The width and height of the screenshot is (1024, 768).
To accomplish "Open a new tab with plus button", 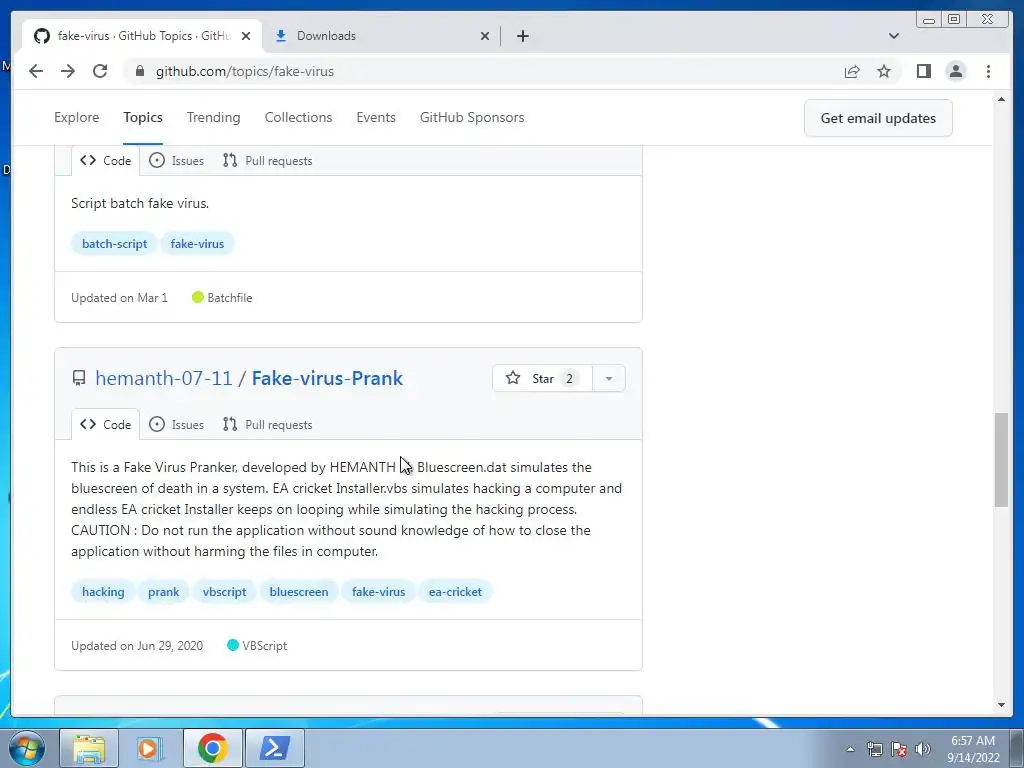I will tap(522, 36).
